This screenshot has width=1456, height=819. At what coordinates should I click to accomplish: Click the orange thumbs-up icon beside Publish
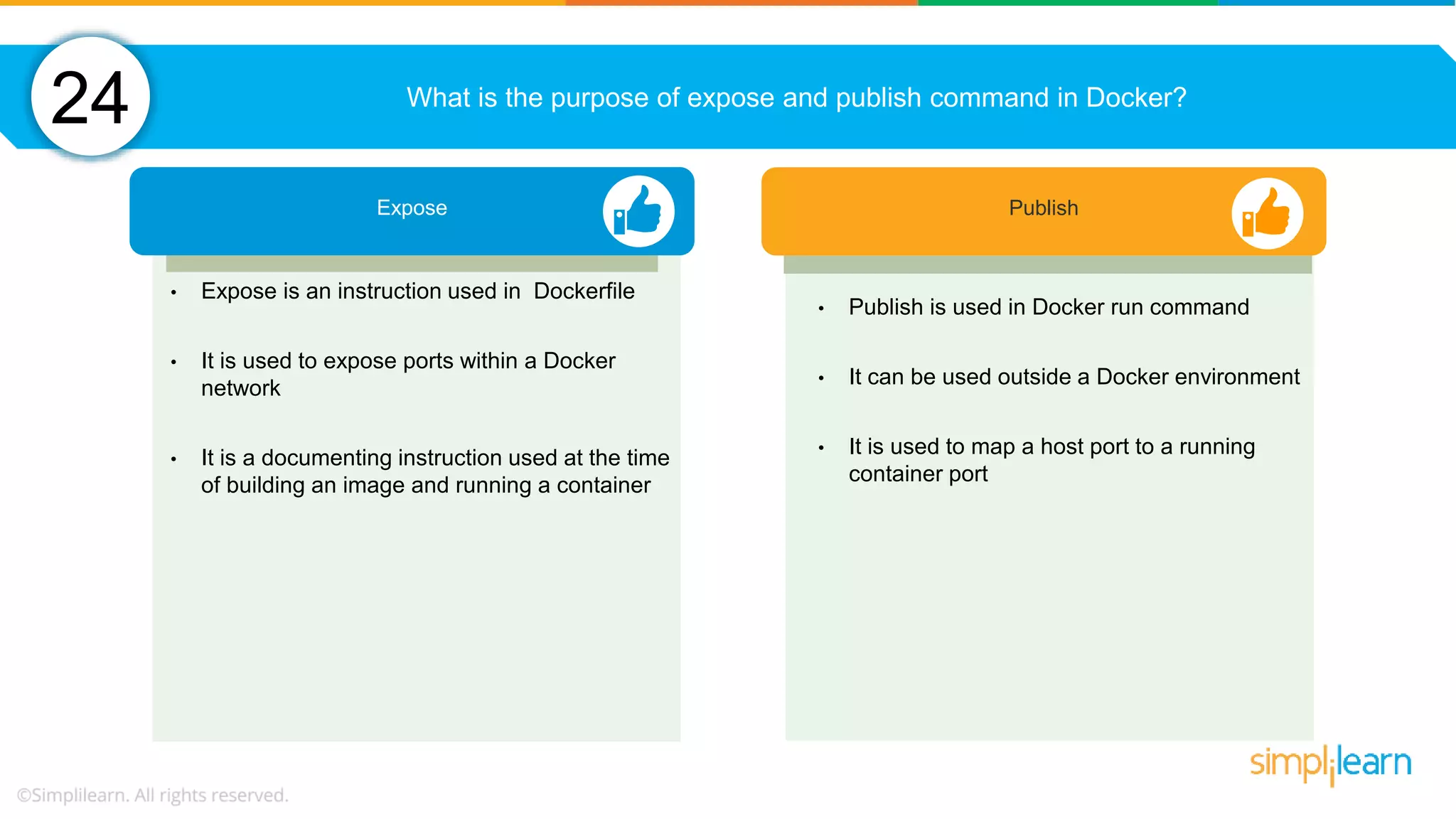point(1267,213)
